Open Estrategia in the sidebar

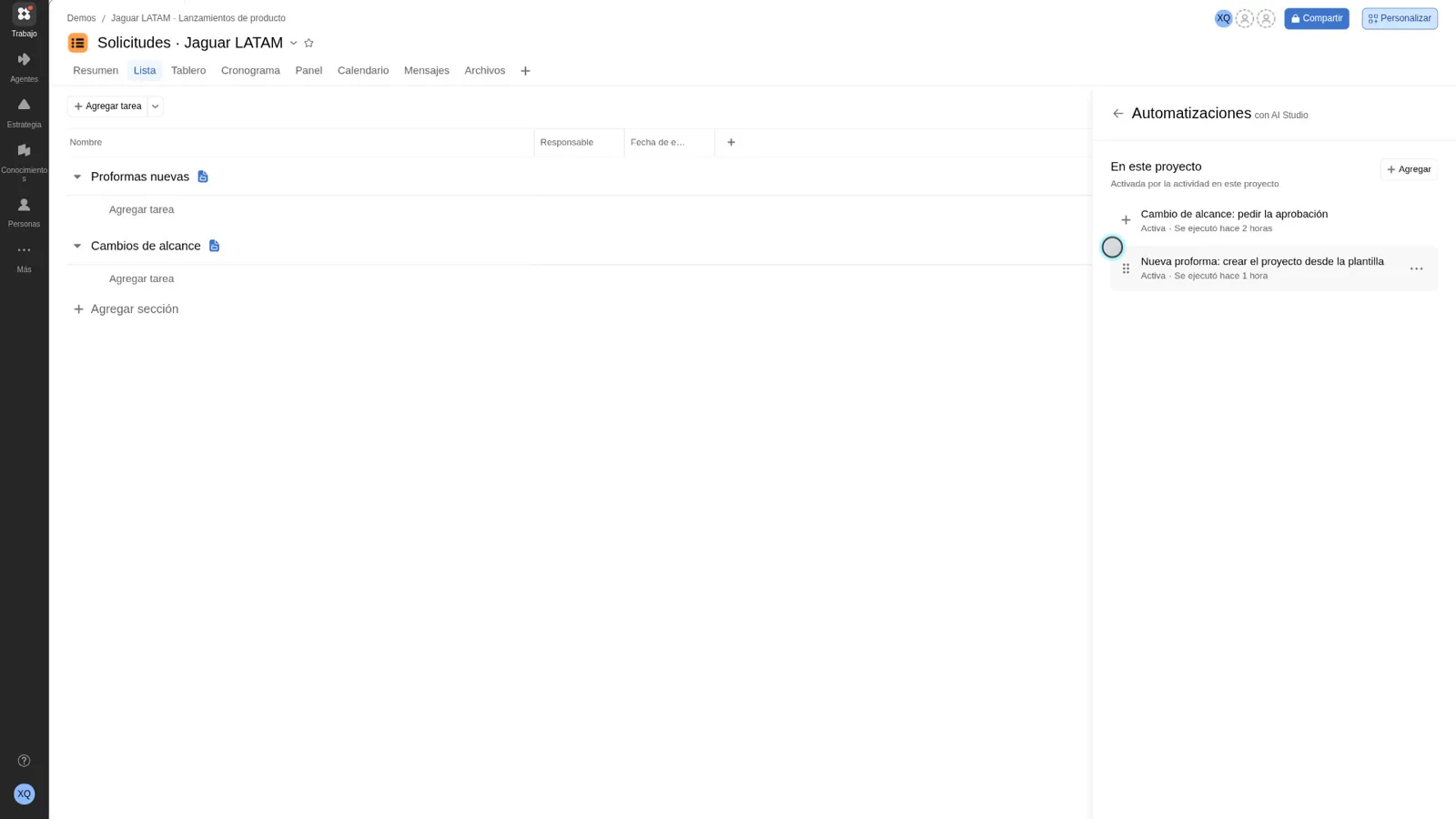24,113
